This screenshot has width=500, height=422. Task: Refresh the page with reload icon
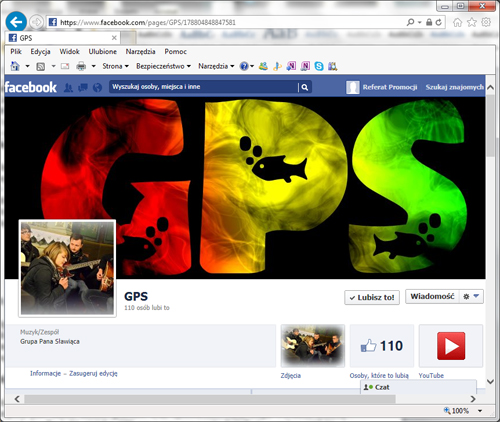click(x=438, y=22)
